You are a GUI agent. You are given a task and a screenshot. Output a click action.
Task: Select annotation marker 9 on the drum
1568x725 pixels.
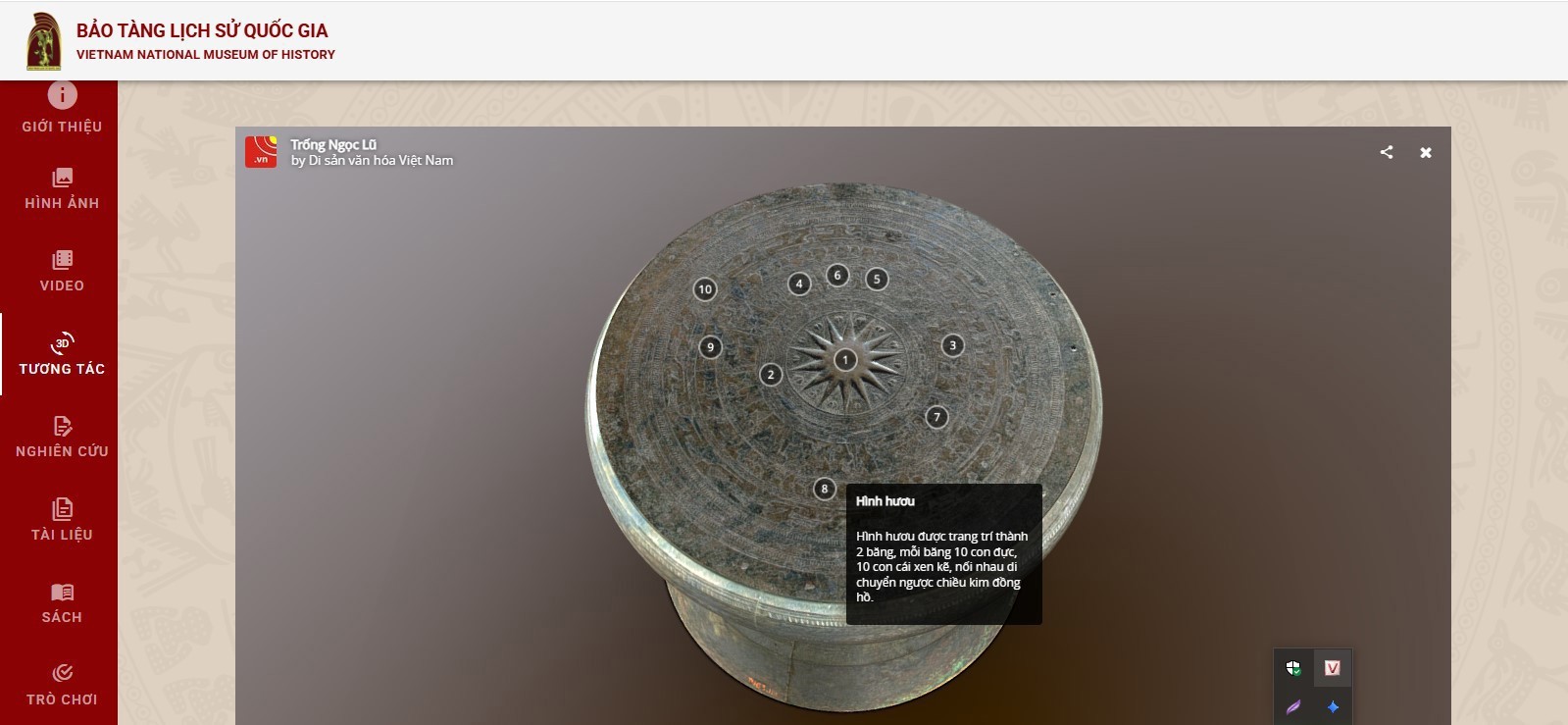710,347
